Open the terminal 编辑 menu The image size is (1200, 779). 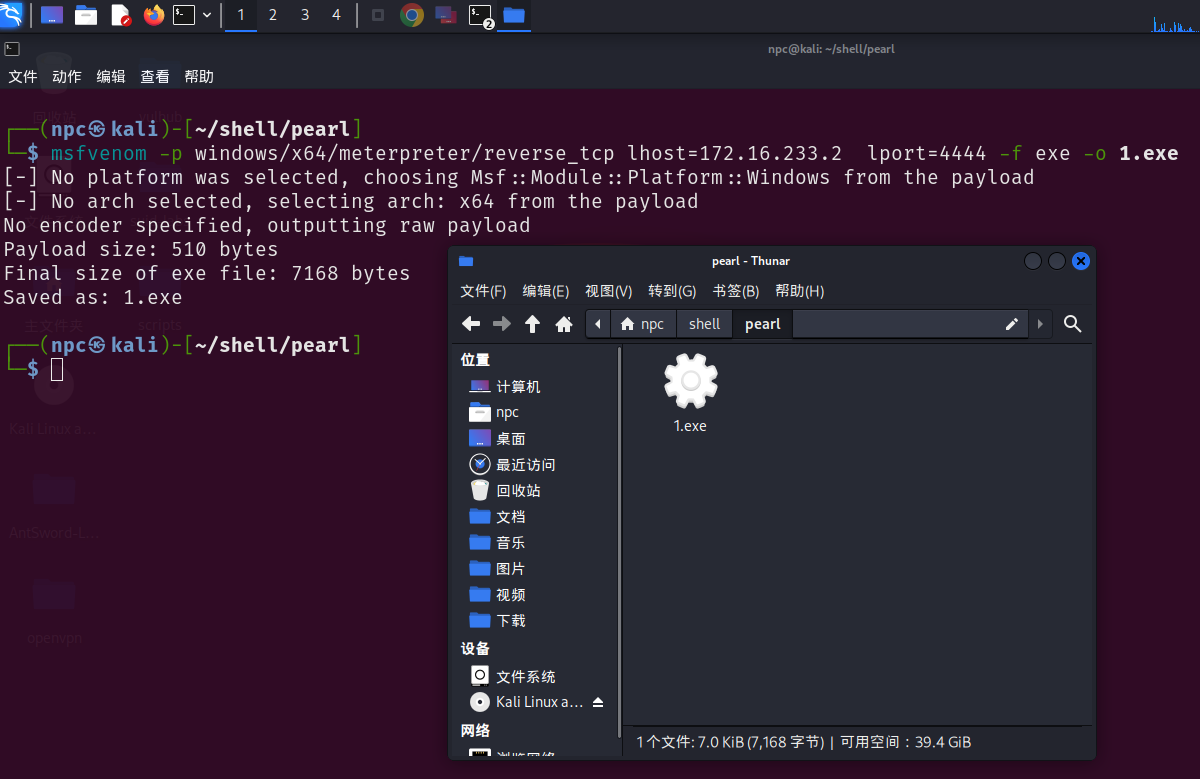click(111, 77)
